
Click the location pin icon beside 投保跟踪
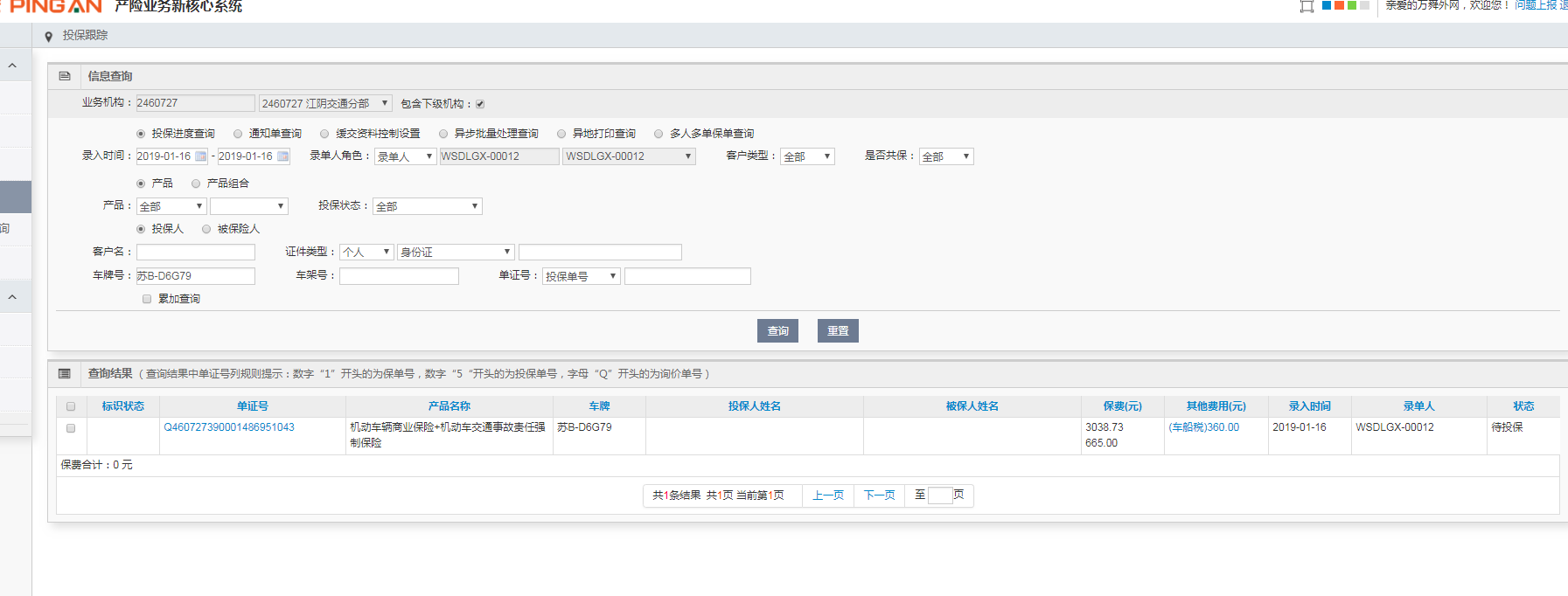(48, 36)
